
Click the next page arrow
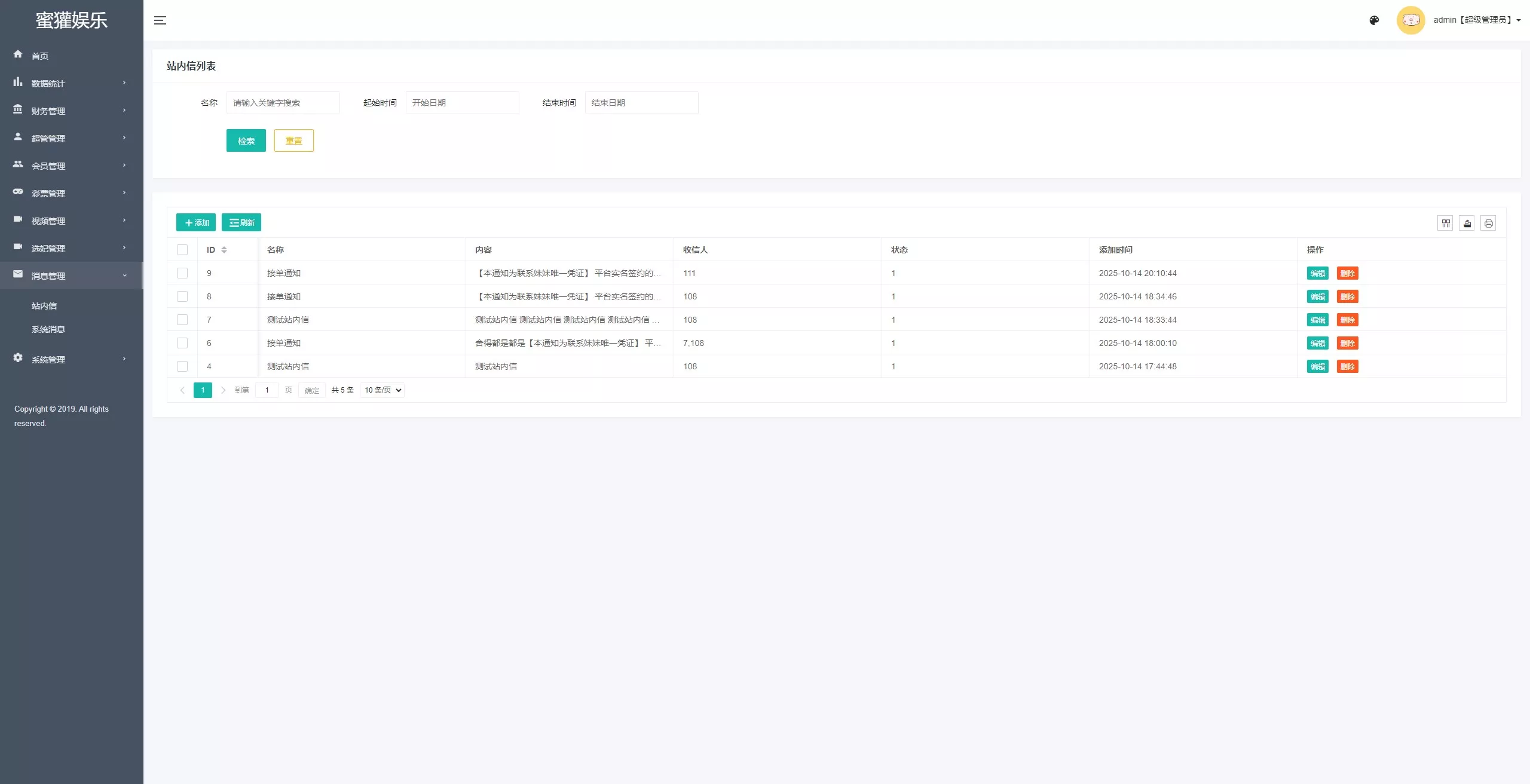(223, 390)
